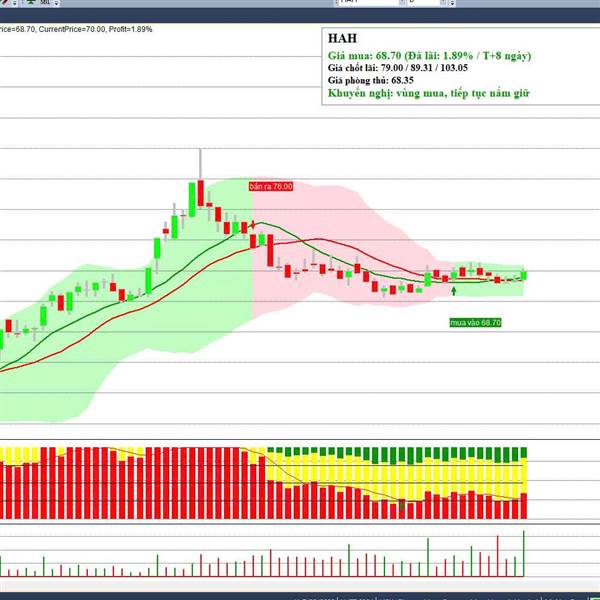
Task: Select the red sell arrow marker on chart
Action: (253, 225)
